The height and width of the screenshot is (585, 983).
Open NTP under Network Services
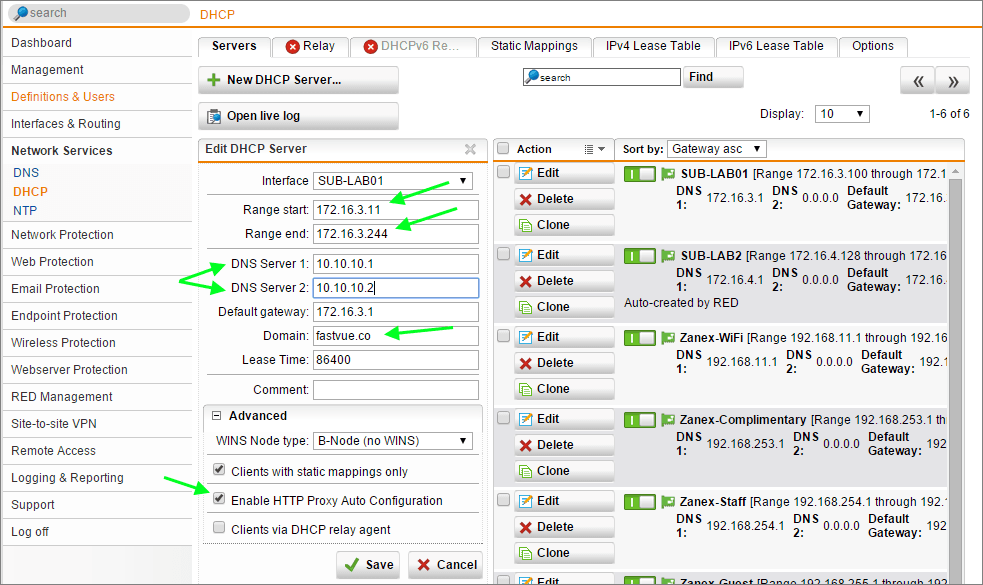[25, 211]
